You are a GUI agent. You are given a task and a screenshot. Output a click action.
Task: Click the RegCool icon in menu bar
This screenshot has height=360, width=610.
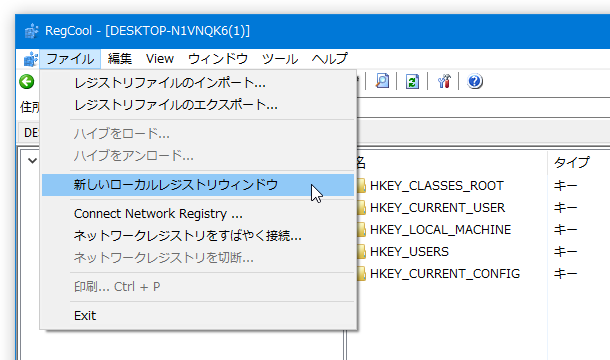pyautogui.click(x=30, y=59)
